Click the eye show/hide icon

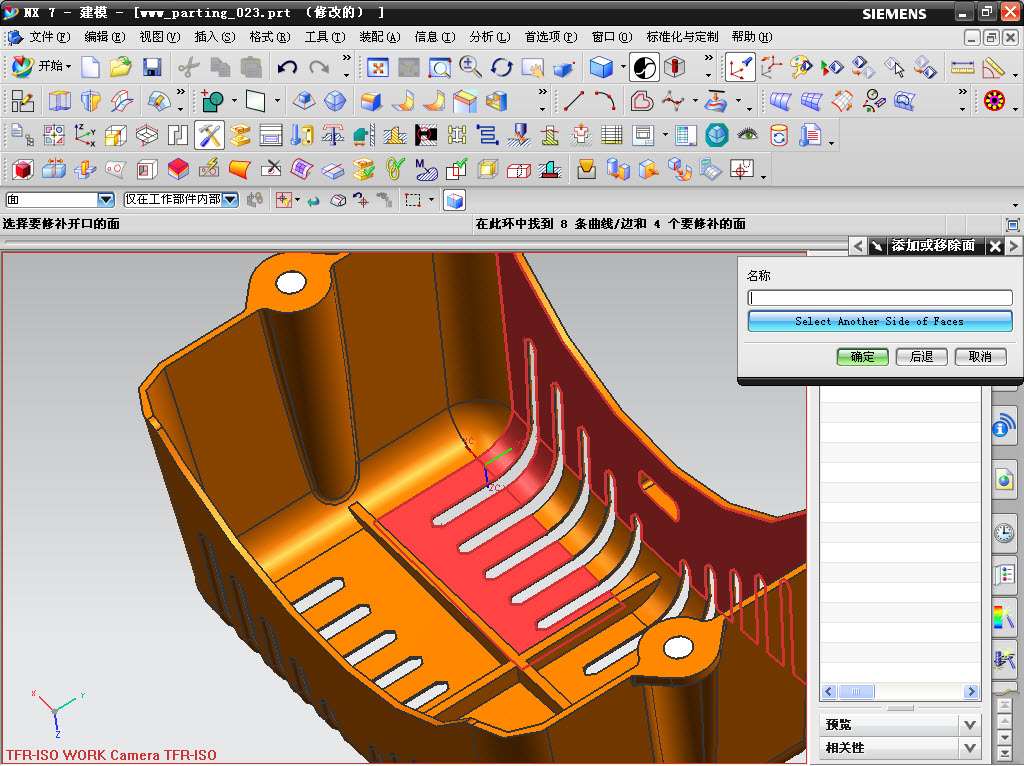click(747, 135)
